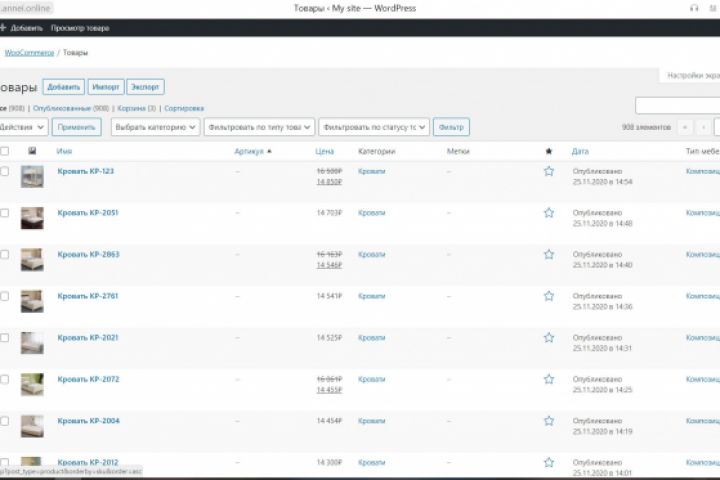Open the WooCommerce breadcrumb link
Viewport: 720px width, 480px height.
(29, 53)
